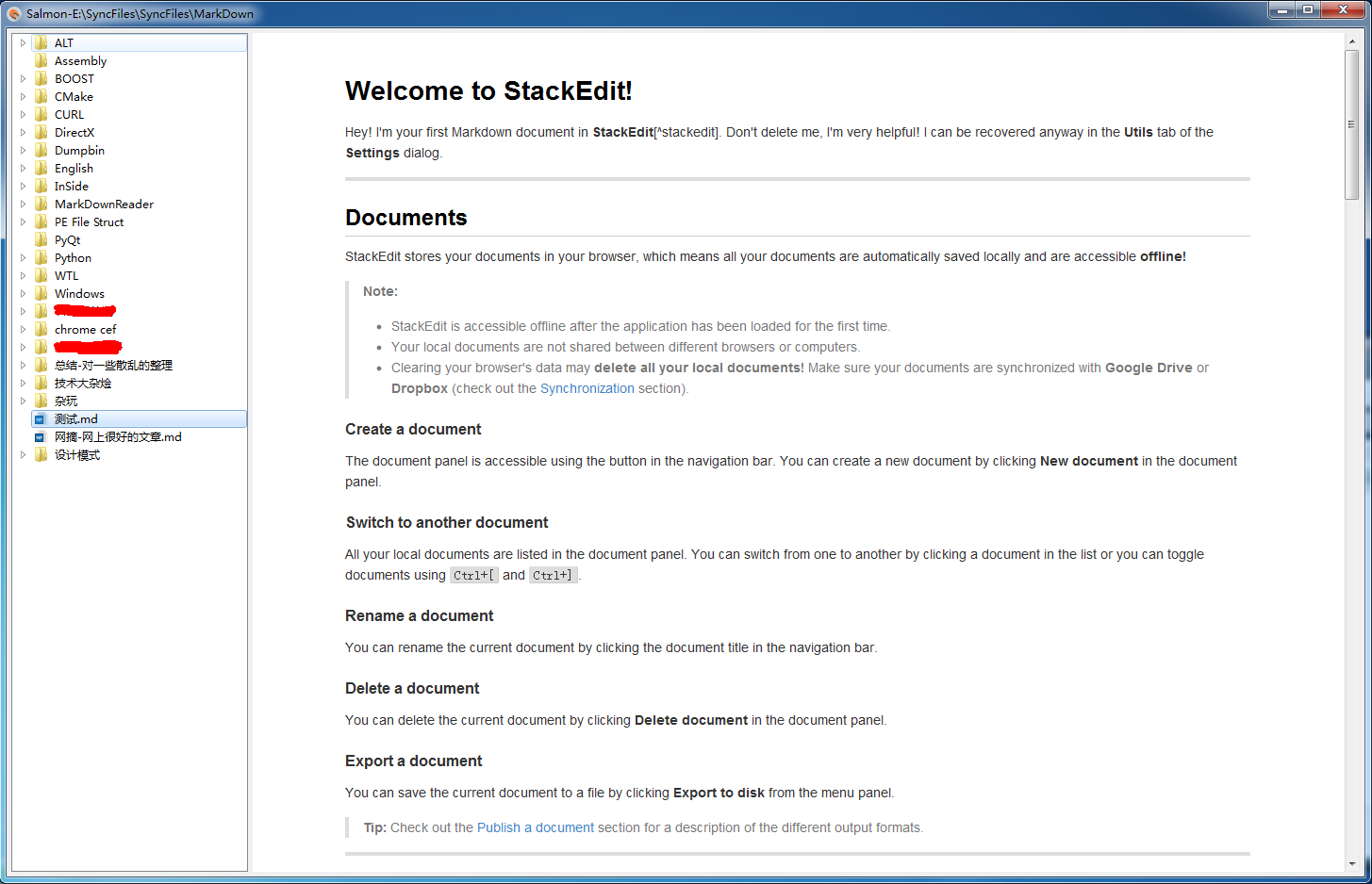This screenshot has width=1372, height=884.
Task: Click the PyQt folder icon
Action: (x=41, y=239)
